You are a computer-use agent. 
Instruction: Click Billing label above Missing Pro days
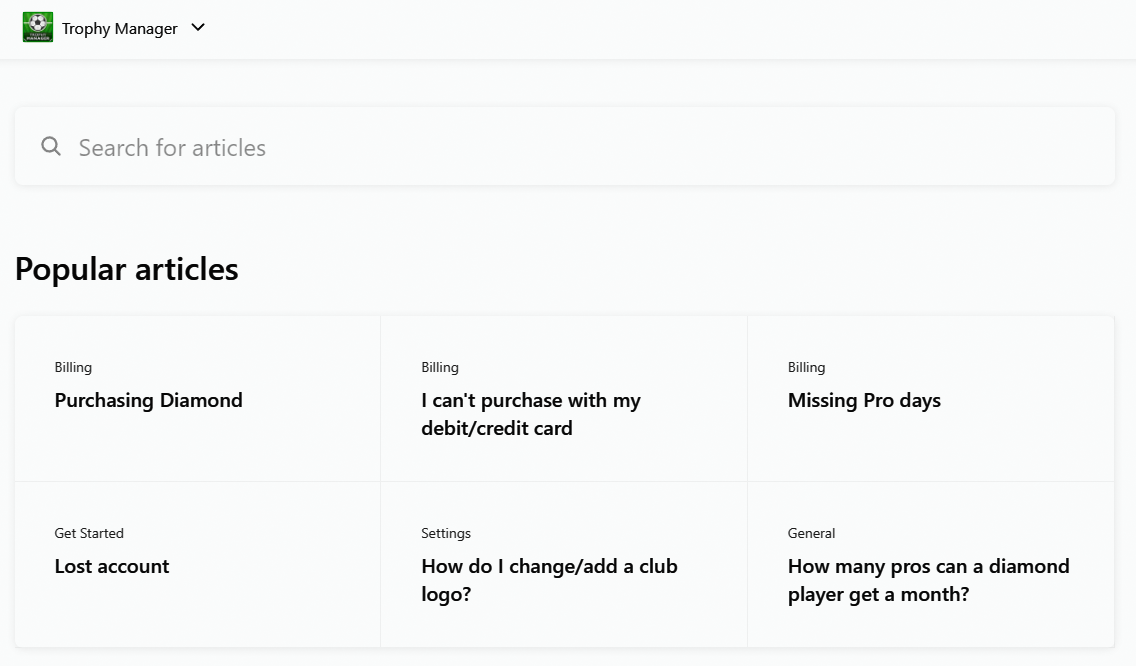pyautogui.click(x=806, y=367)
